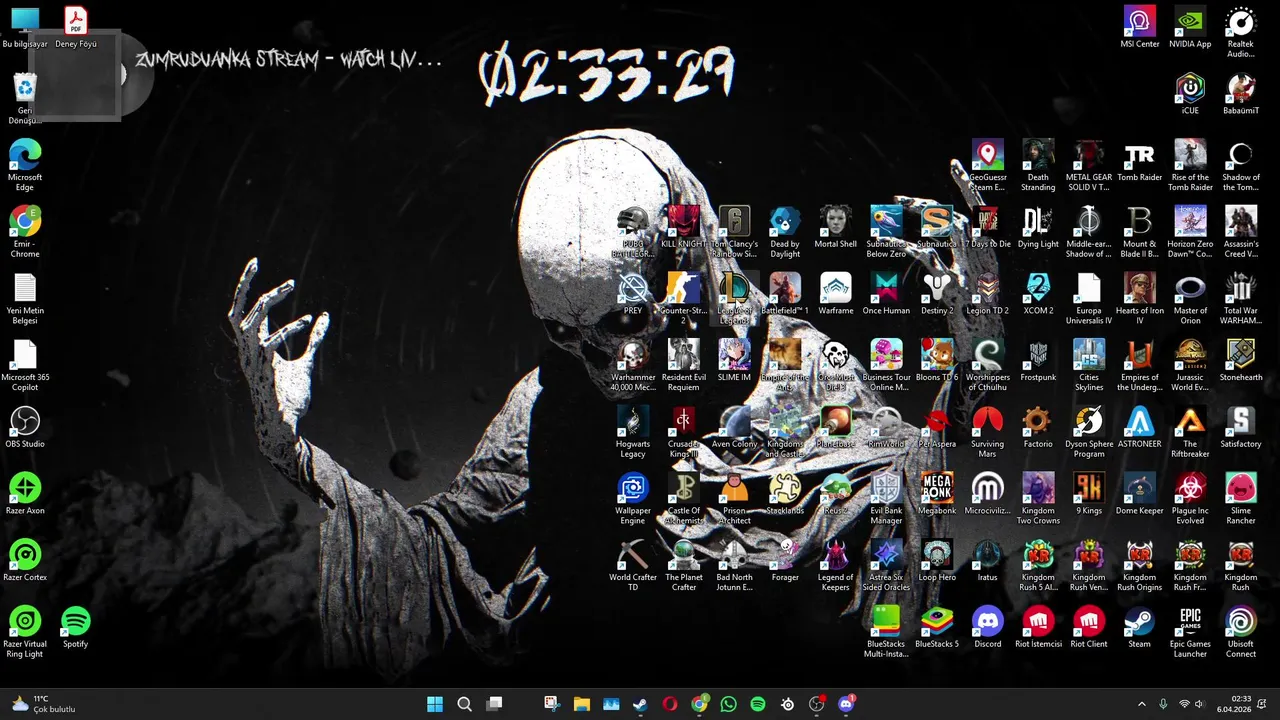Open WhatsApp from taskbar
1280x720 pixels.
[728, 704]
